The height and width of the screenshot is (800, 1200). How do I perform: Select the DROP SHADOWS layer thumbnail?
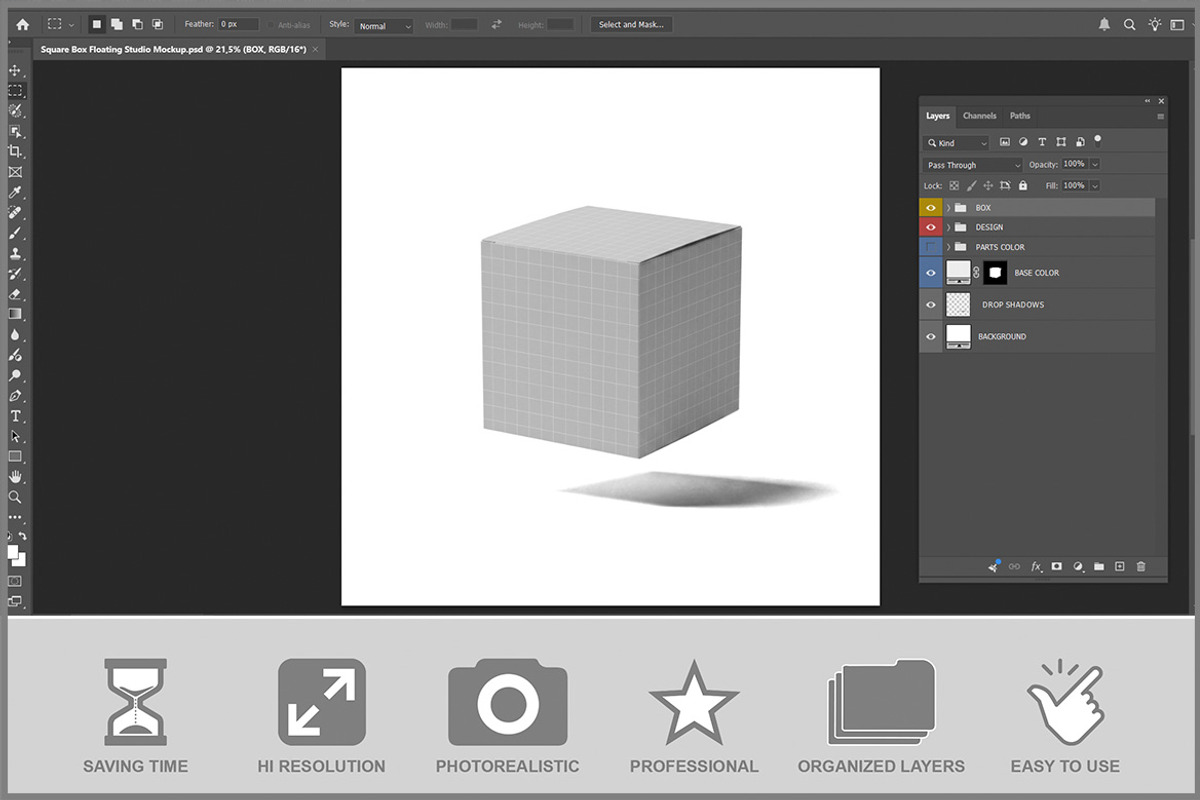click(x=958, y=304)
